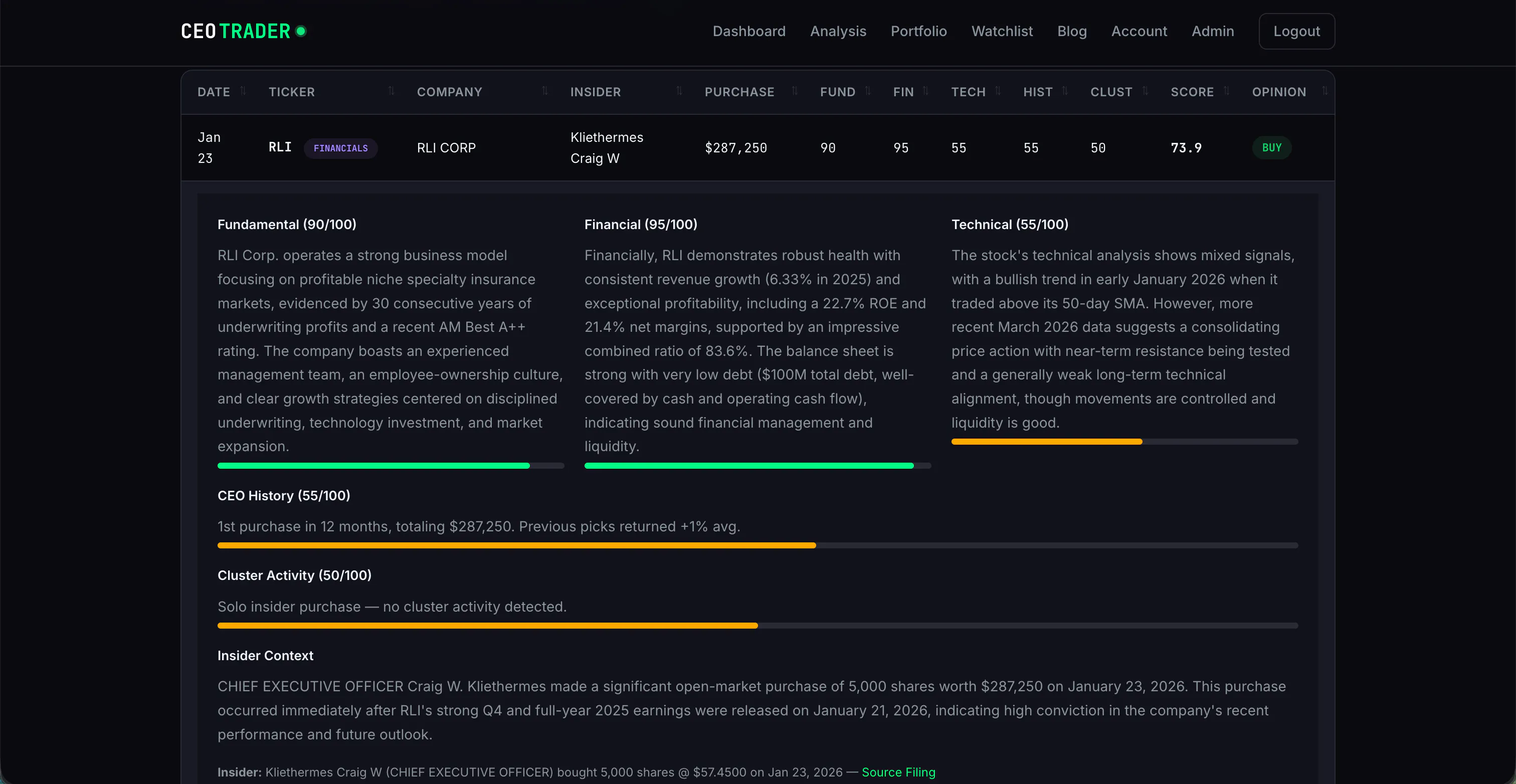Image resolution: width=1516 pixels, height=784 pixels.
Task: View the Watchlist page
Action: click(x=1002, y=31)
